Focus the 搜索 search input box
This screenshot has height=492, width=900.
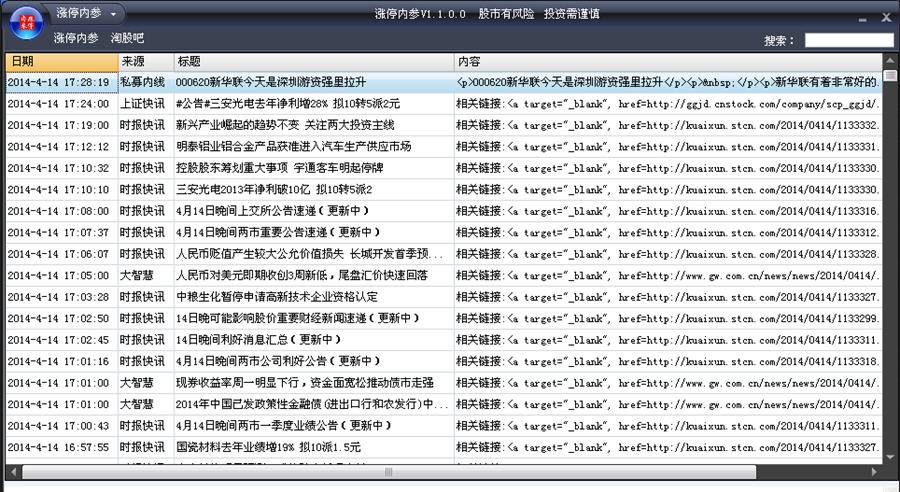pyautogui.click(x=849, y=40)
